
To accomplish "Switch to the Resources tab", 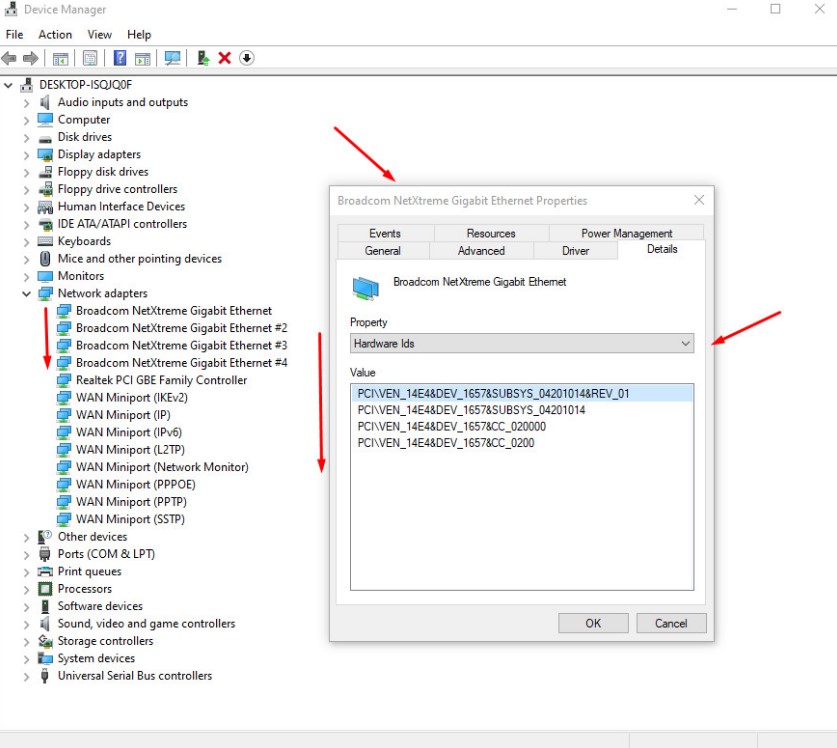I will pos(491,233).
